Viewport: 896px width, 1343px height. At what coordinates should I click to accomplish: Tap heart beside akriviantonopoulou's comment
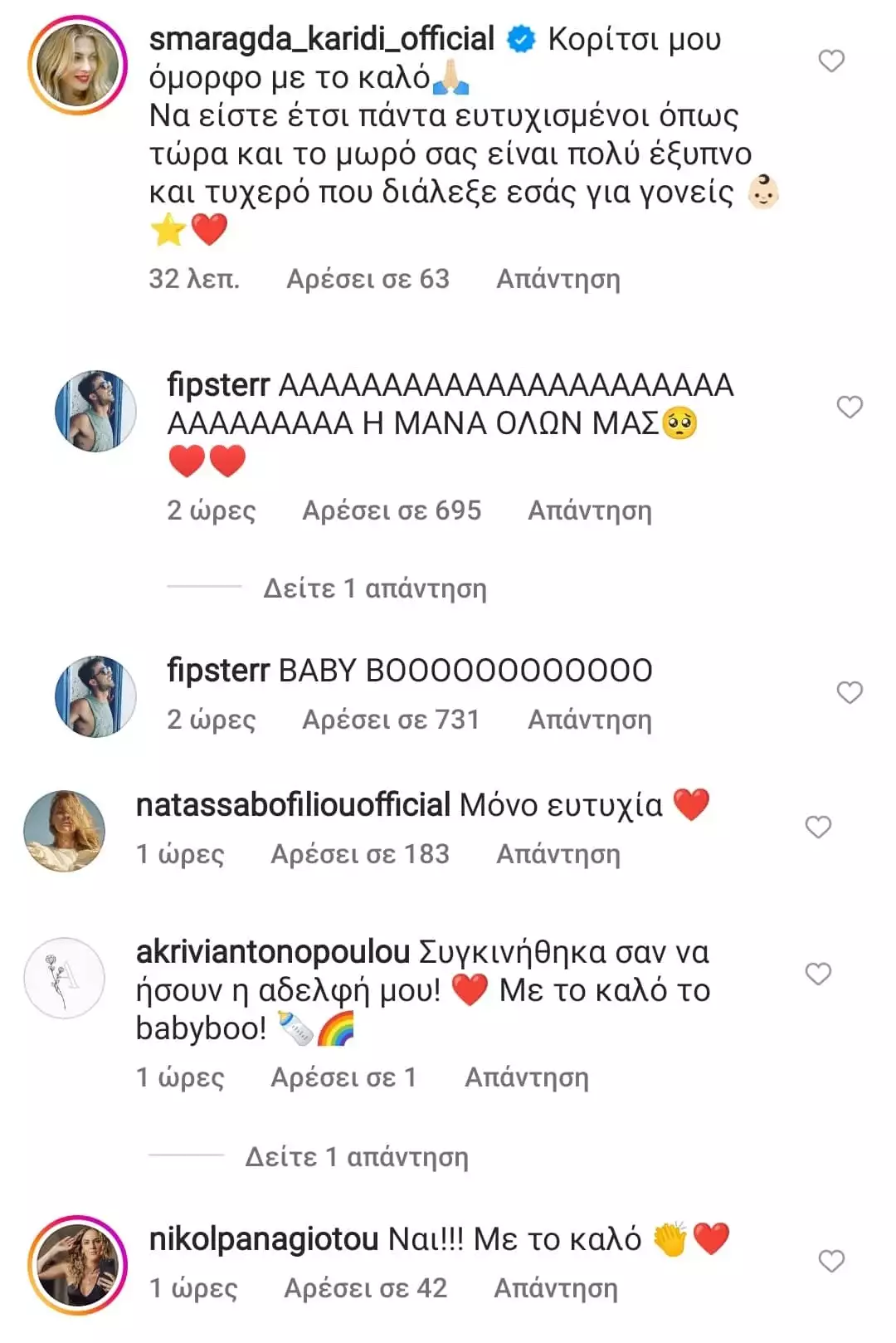(x=818, y=974)
